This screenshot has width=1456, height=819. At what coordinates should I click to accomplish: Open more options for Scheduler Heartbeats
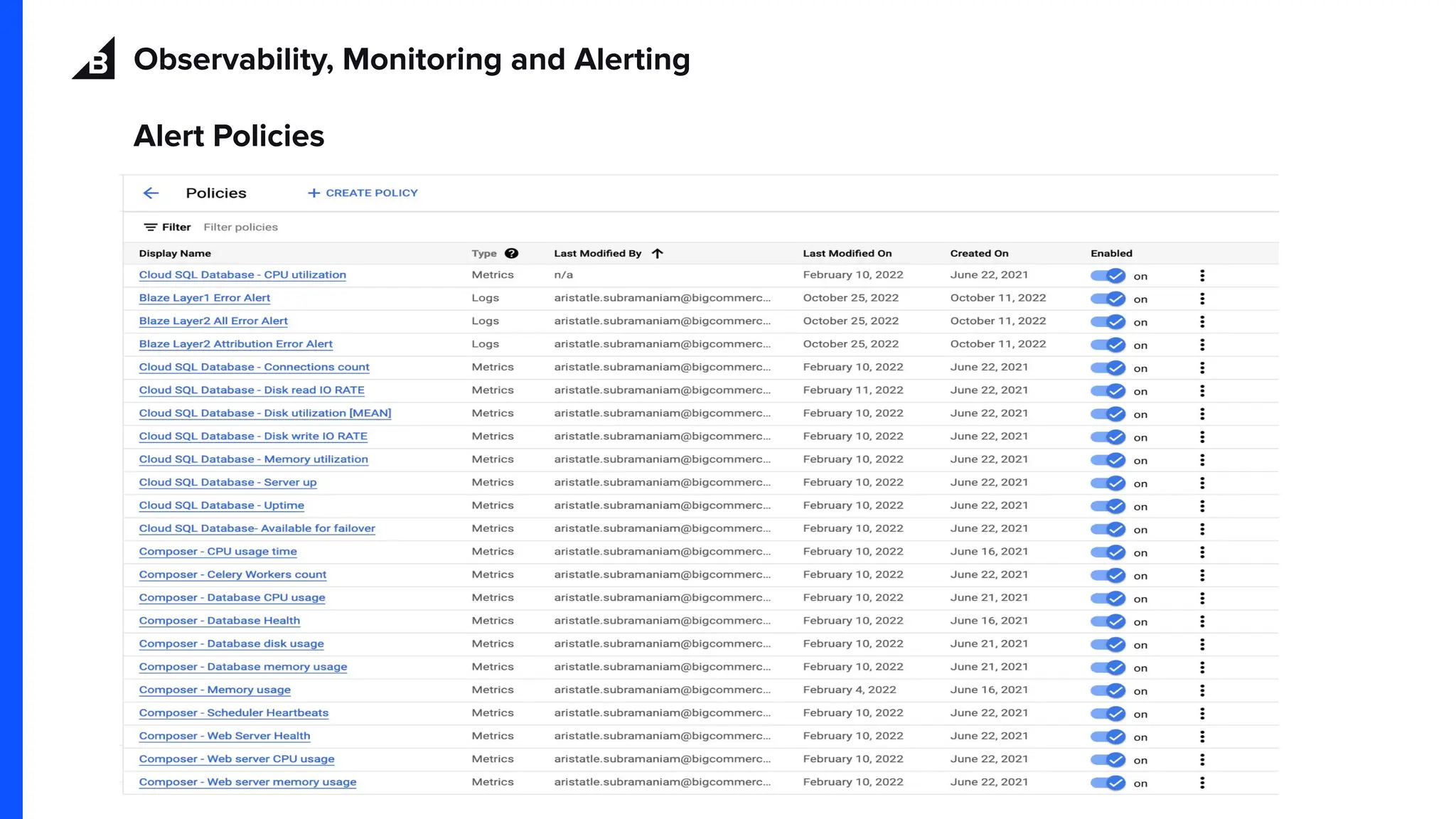pos(1202,714)
